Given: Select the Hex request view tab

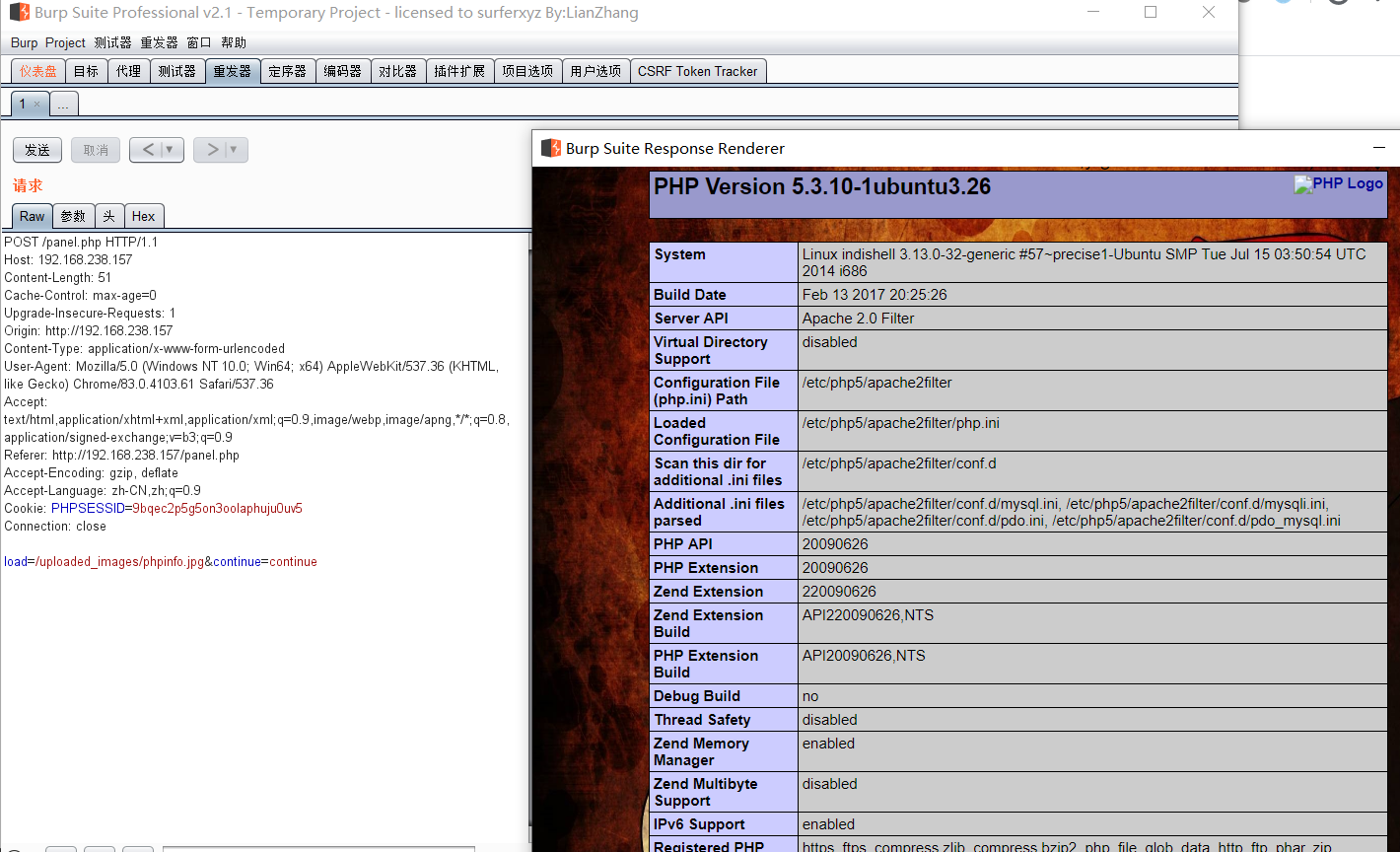Looking at the screenshot, I should click(144, 216).
